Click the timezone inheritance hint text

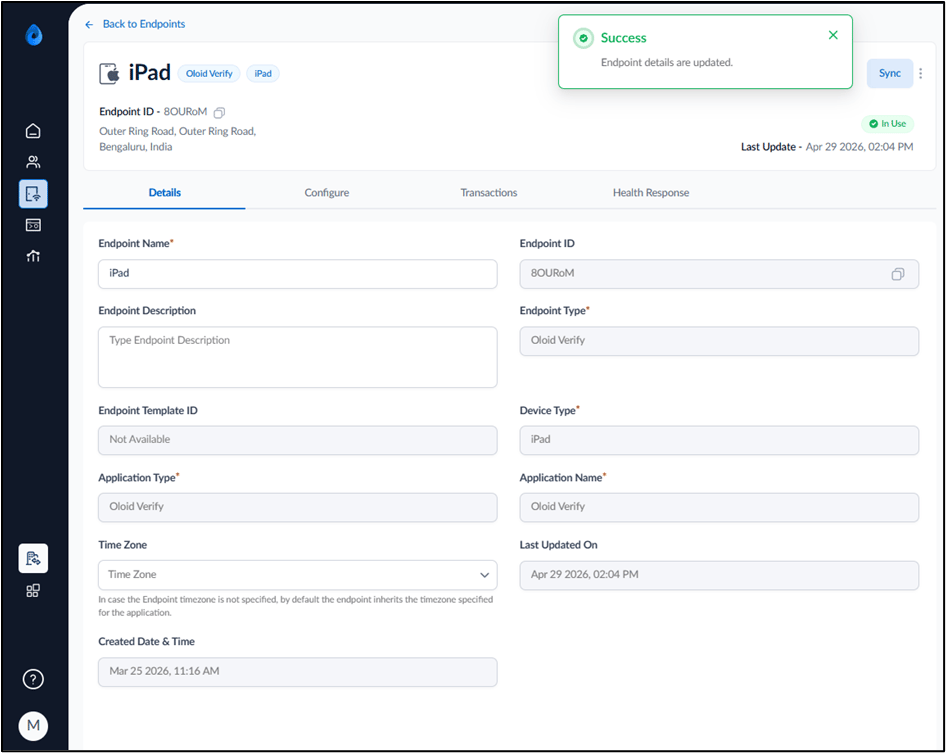point(296,606)
